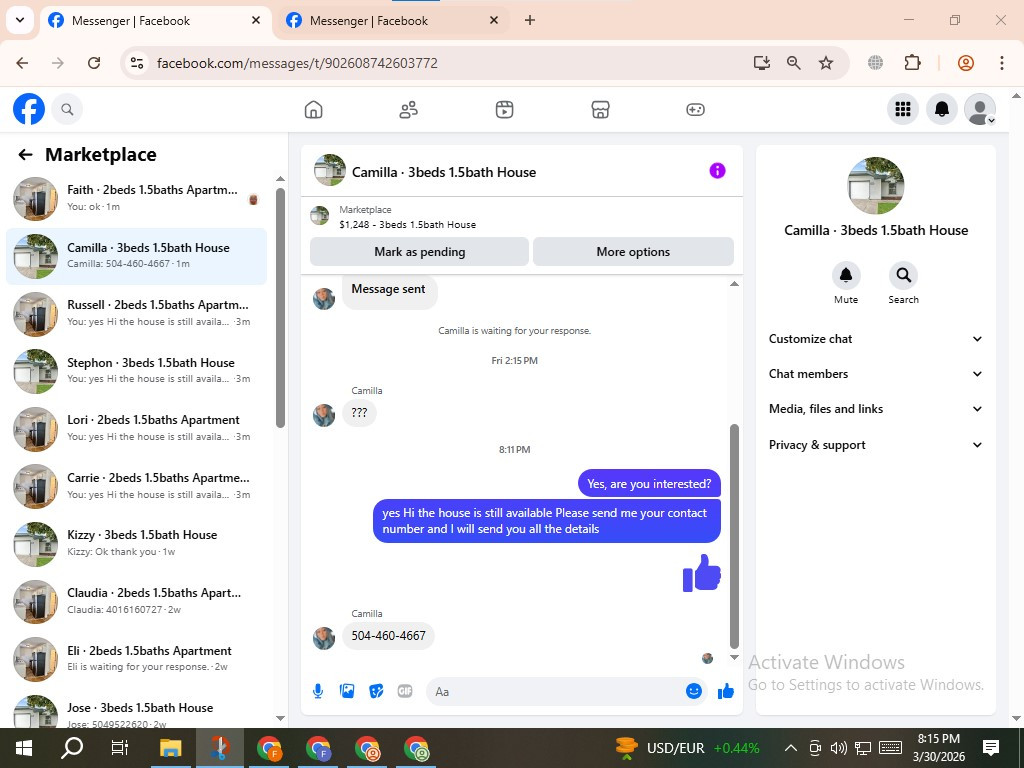Viewport: 1024px width, 768px height.
Task: Go back using the Marketplace back arrow
Action: click(x=25, y=155)
